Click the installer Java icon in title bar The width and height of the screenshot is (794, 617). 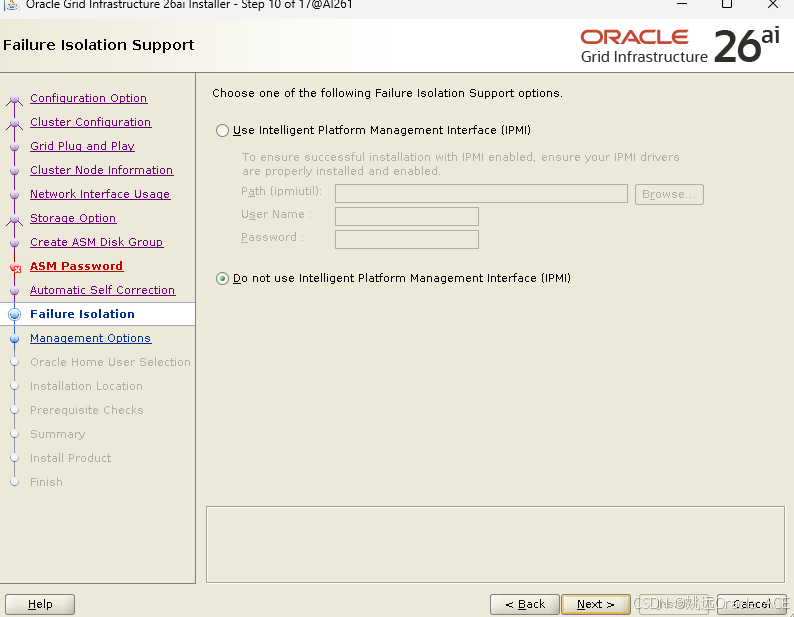(11, 5)
